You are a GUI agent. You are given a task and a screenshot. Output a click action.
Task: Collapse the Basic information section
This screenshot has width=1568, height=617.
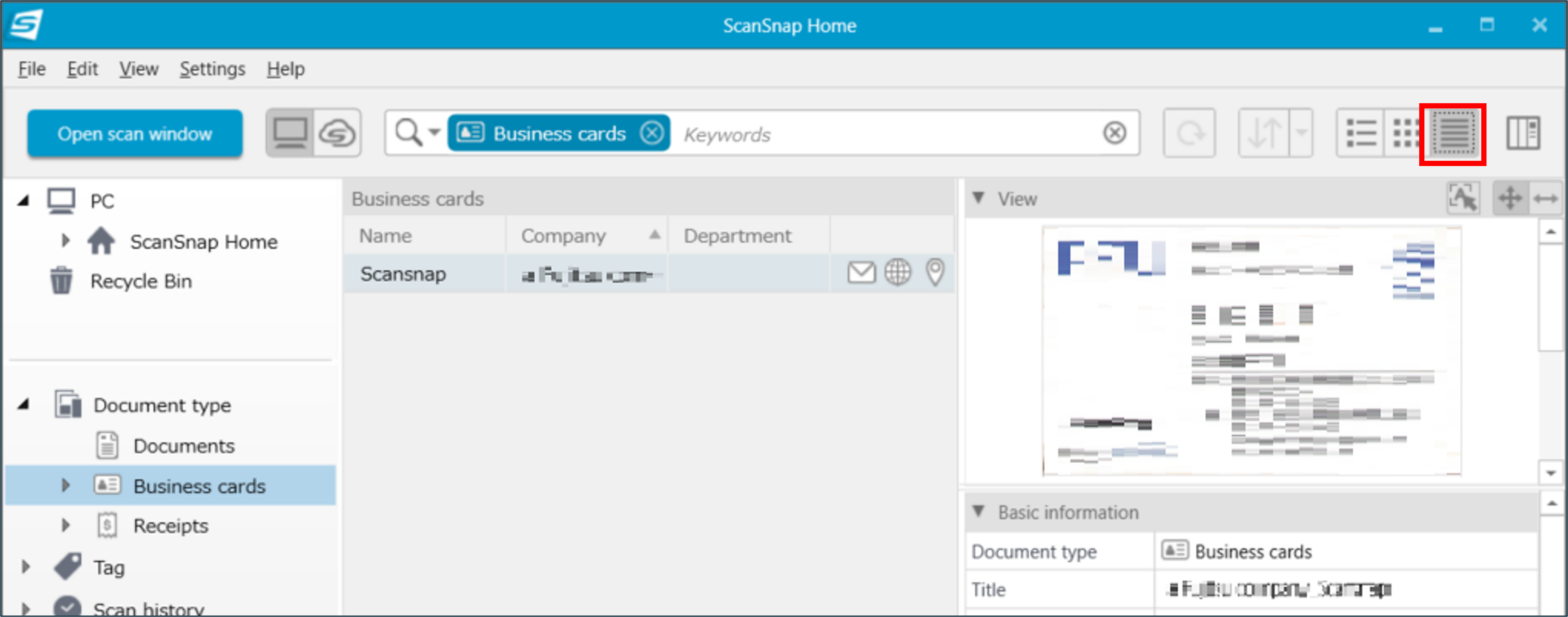coord(978,511)
